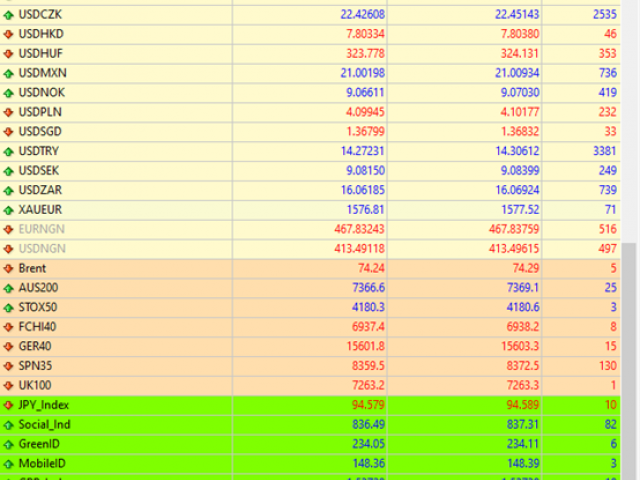Select the Social_Ind symbol name
Image resolution: width=640 pixels, height=480 pixels.
click(x=44, y=425)
